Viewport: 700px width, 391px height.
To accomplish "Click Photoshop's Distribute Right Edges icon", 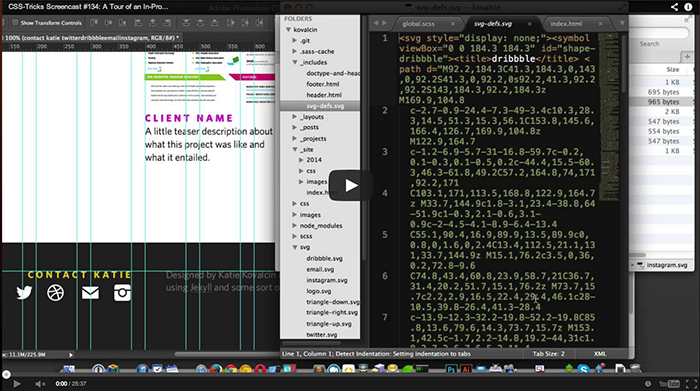I will [x=259, y=22].
